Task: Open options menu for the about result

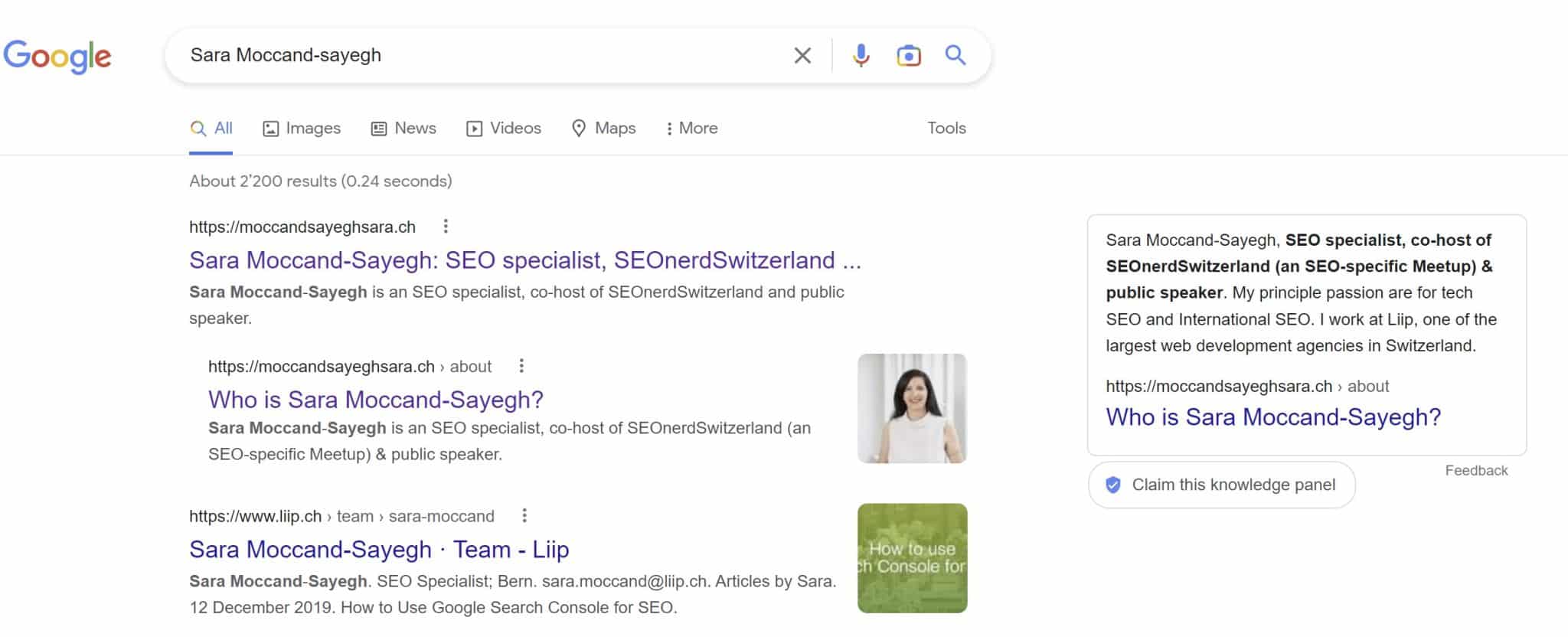Action: pos(521,365)
